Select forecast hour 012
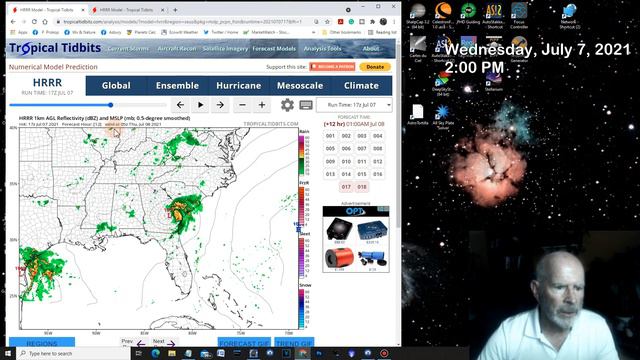Image resolution: width=640 pixels, height=360 pixels. click(378, 162)
